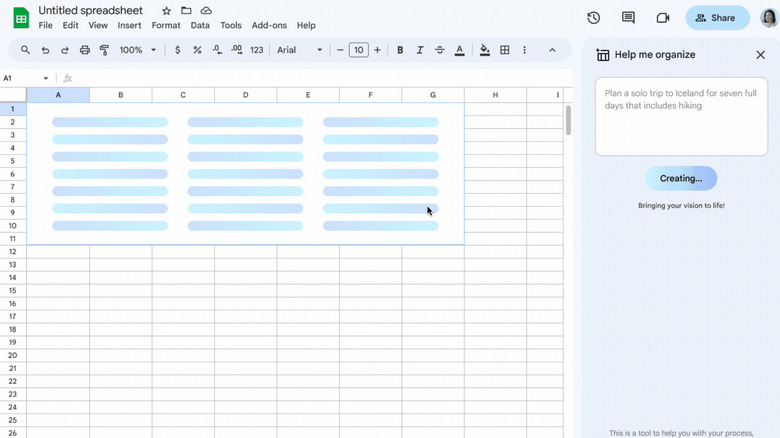Toggle strikethrough formatting
The height and width of the screenshot is (438, 780).
pos(439,50)
